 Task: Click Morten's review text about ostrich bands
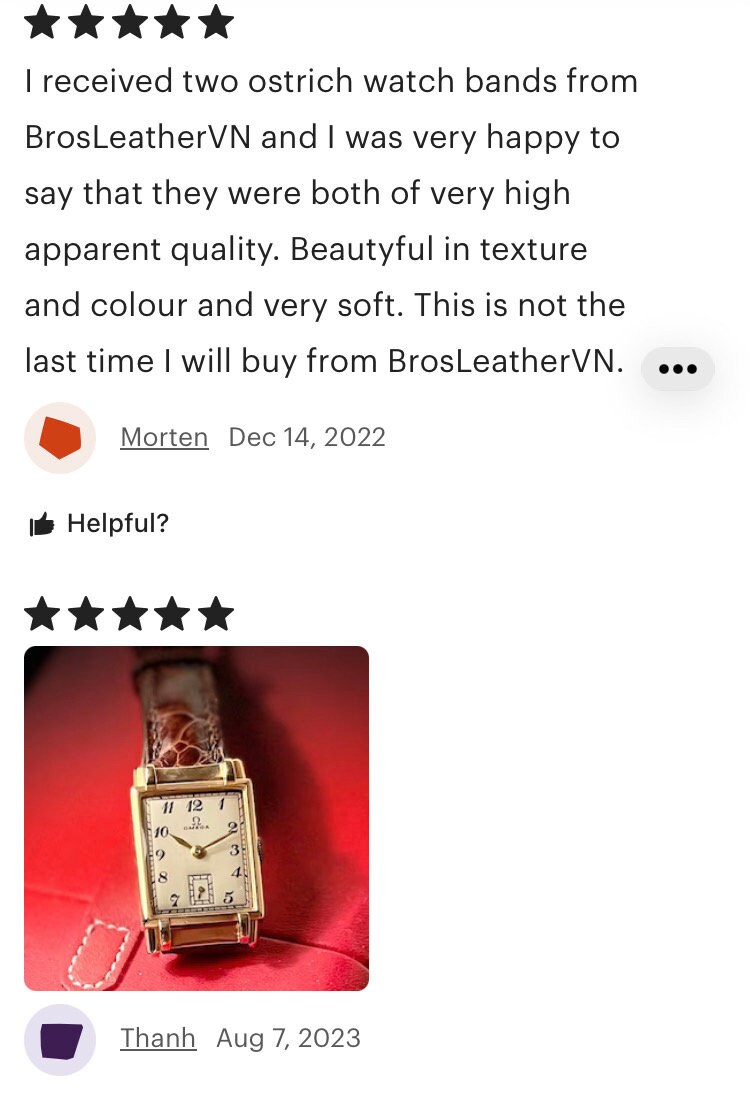coord(331,221)
